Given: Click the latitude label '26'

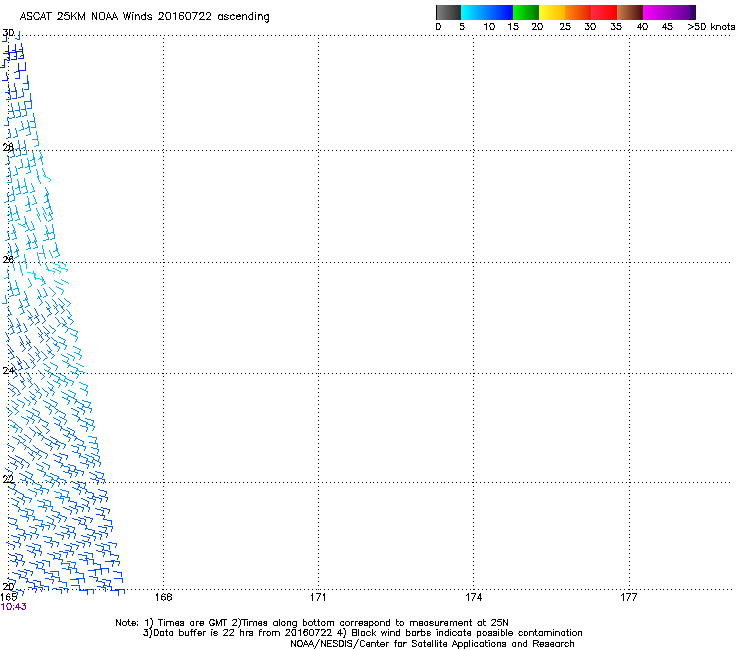Looking at the screenshot, I should 8,259.
